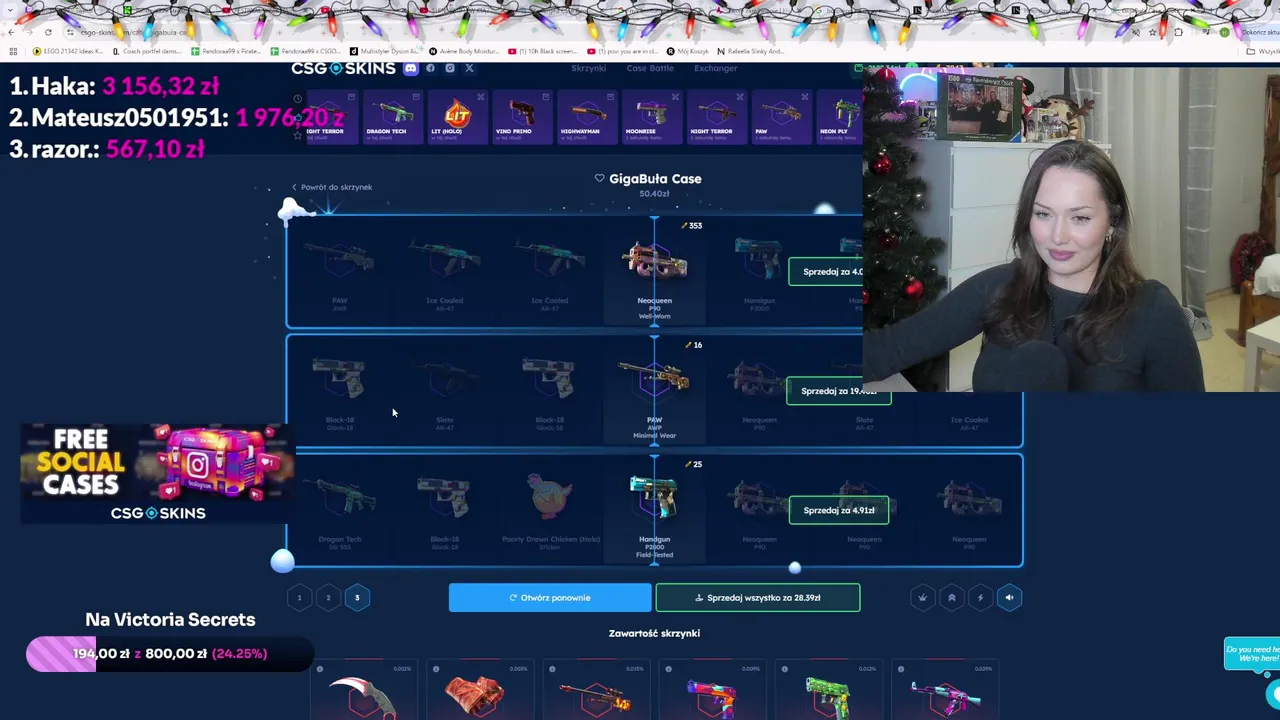Go back with the browser back arrow
1280x720 pixels.
pyautogui.click(x=12, y=32)
